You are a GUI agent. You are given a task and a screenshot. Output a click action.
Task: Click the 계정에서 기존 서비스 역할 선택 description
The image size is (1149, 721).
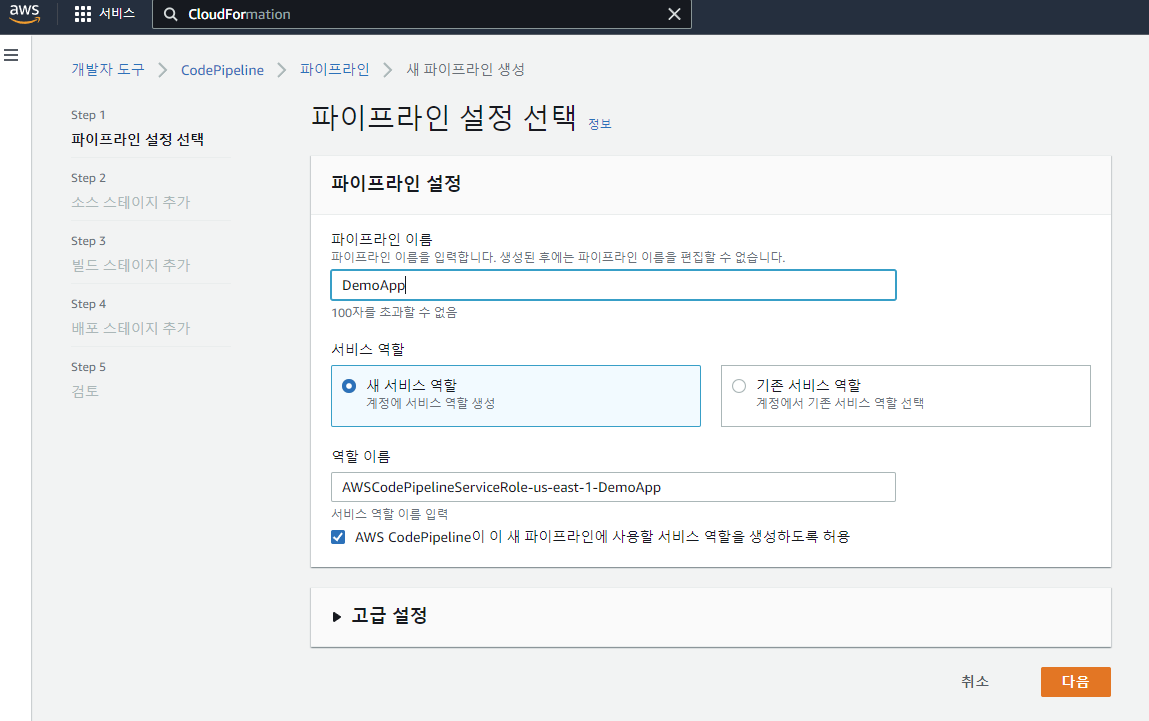pos(840,404)
